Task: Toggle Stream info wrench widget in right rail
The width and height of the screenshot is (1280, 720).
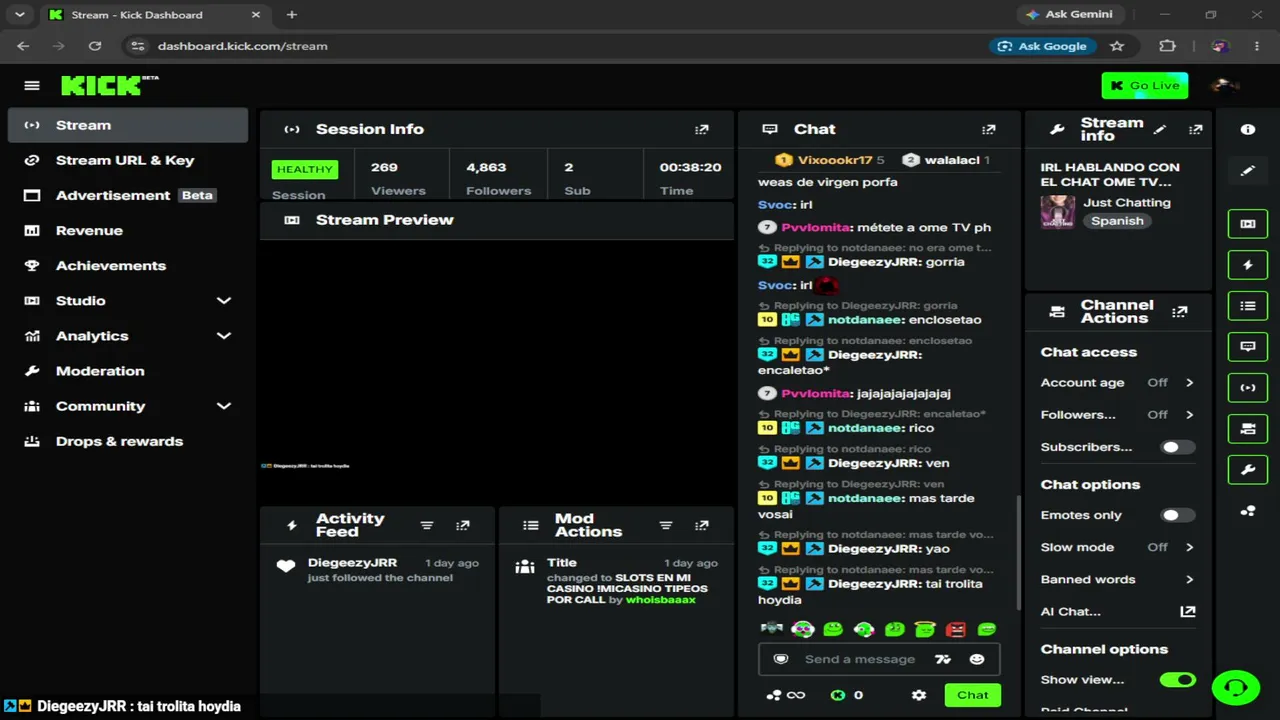Action: pyautogui.click(x=1248, y=470)
